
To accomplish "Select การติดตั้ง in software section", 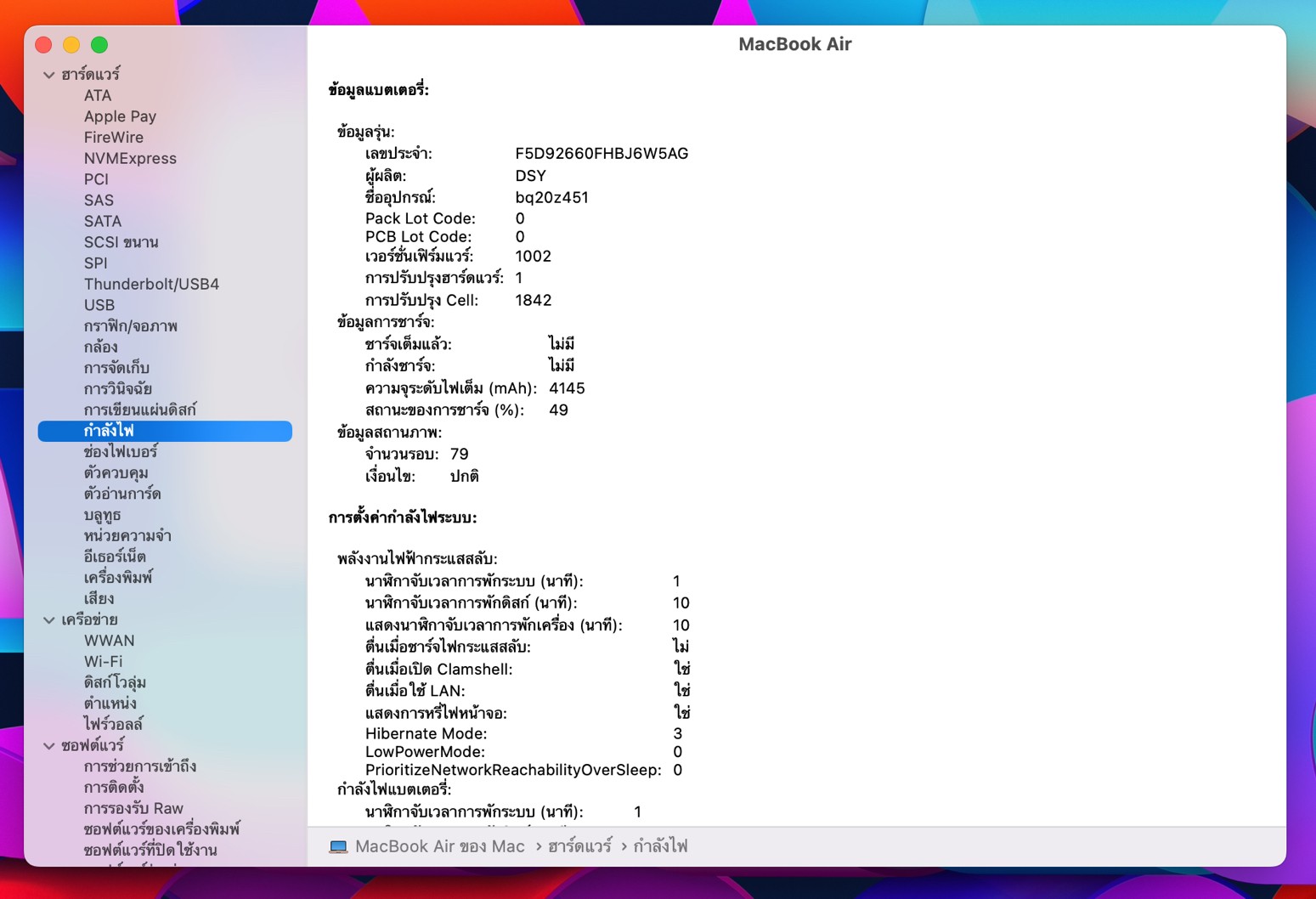I will coord(114,787).
